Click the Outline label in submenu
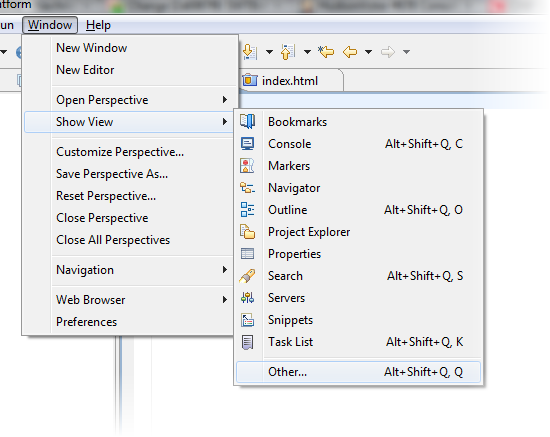The height and width of the screenshot is (437, 550). coord(288,210)
